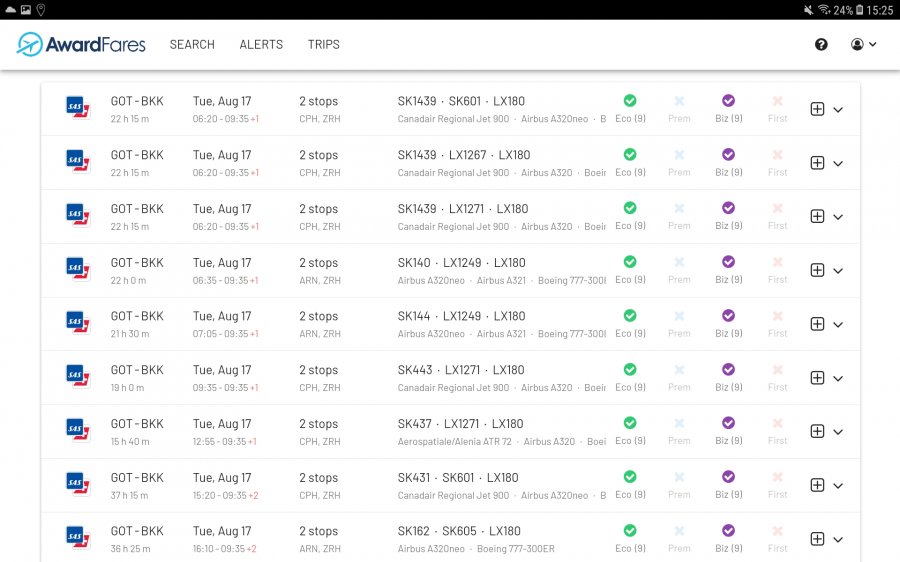Go to the SEARCH page
Viewport: 900px width, 562px height.
(x=192, y=44)
